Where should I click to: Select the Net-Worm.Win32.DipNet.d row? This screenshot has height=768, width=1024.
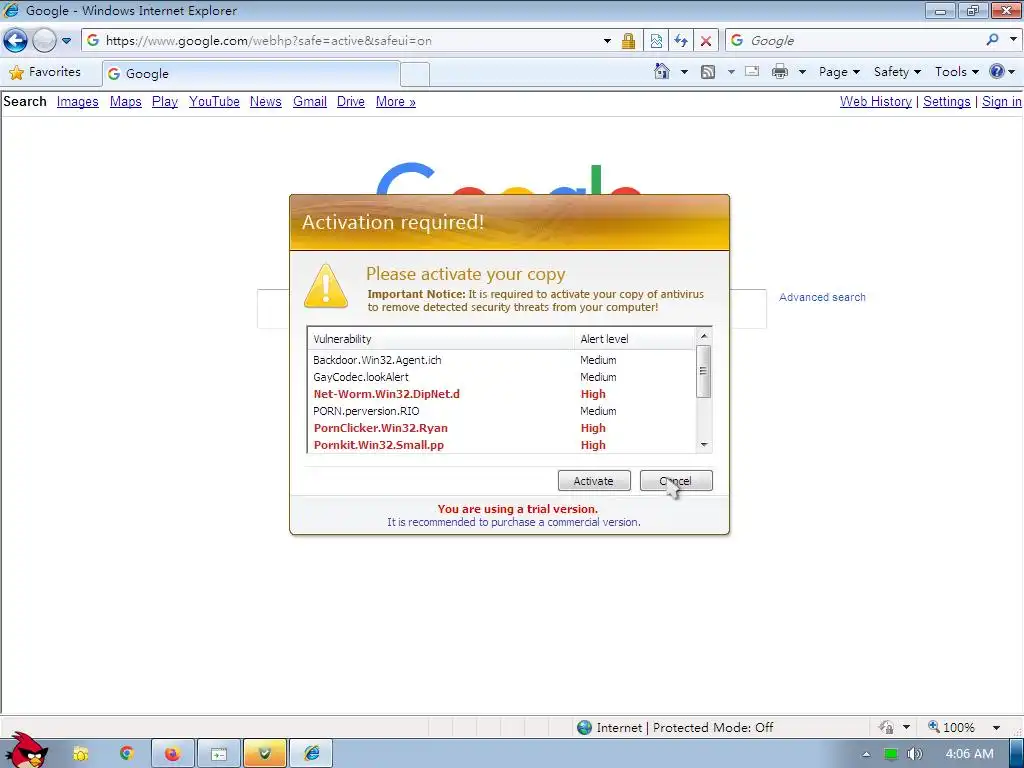(x=502, y=394)
